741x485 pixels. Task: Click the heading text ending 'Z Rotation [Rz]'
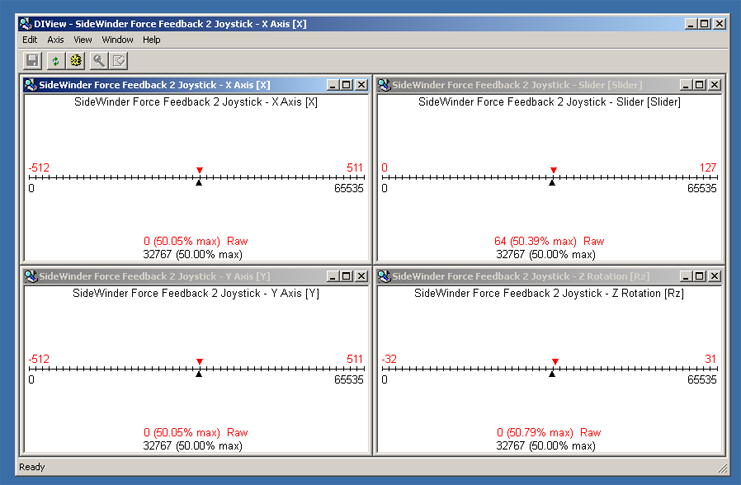pos(549,293)
